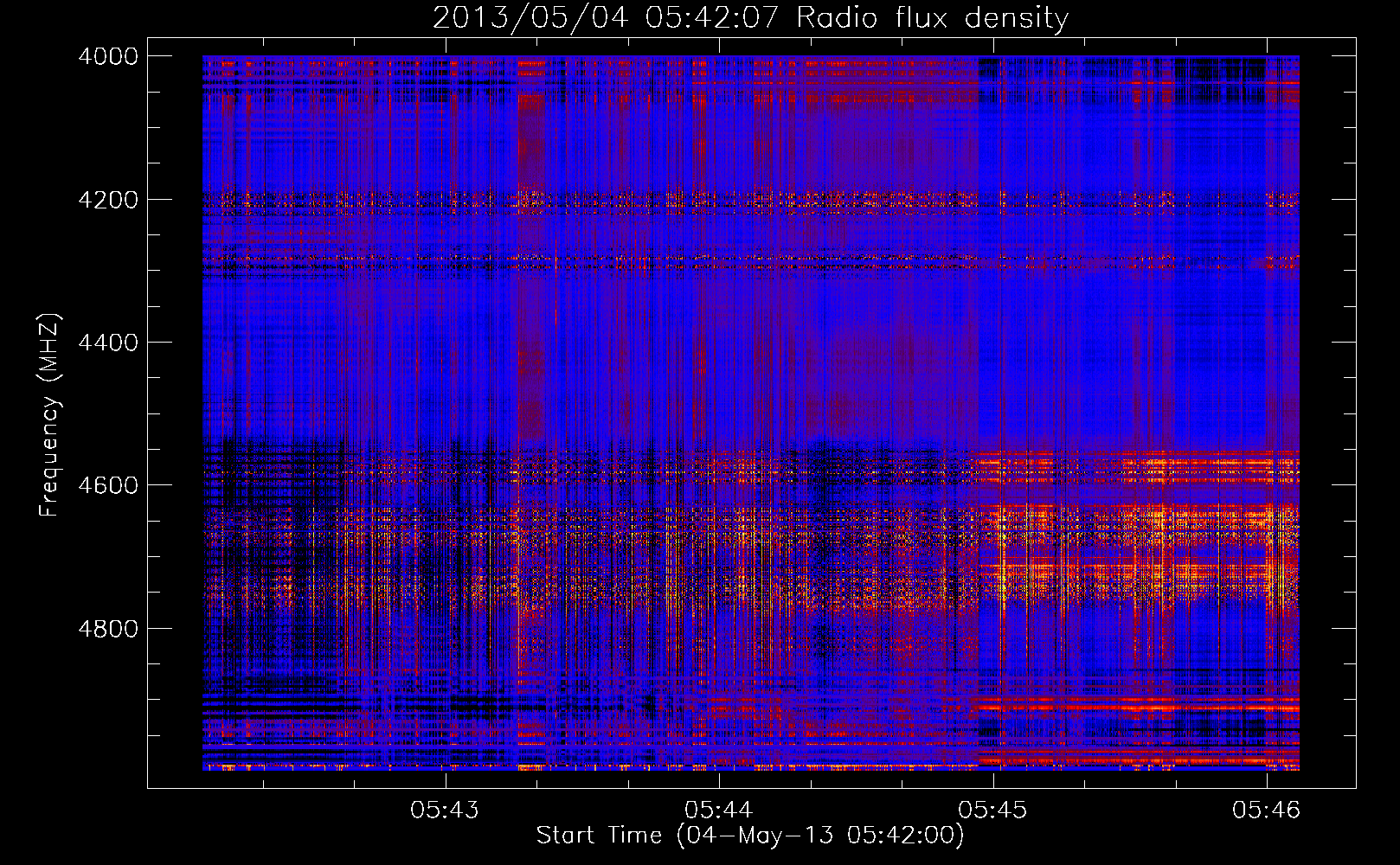Click the 05:45 time axis label
Image resolution: width=1400 pixels, height=865 pixels.
click(992, 810)
